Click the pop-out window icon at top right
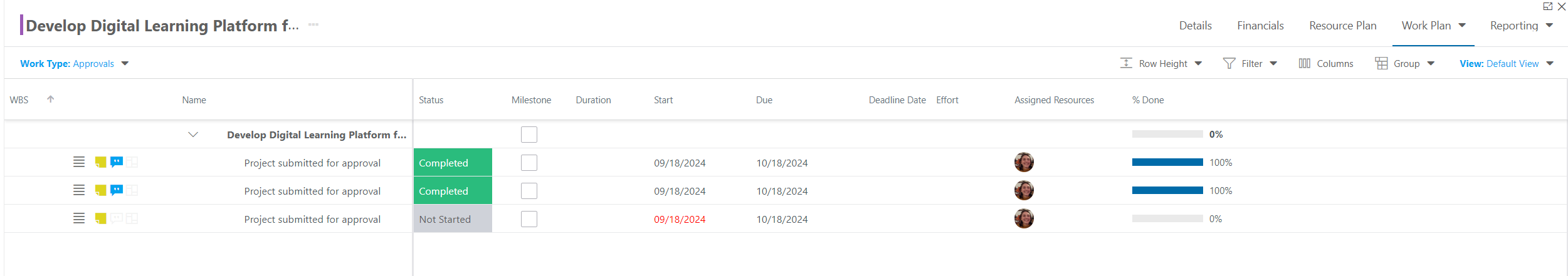The image size is (1568, 276). 1547,6
